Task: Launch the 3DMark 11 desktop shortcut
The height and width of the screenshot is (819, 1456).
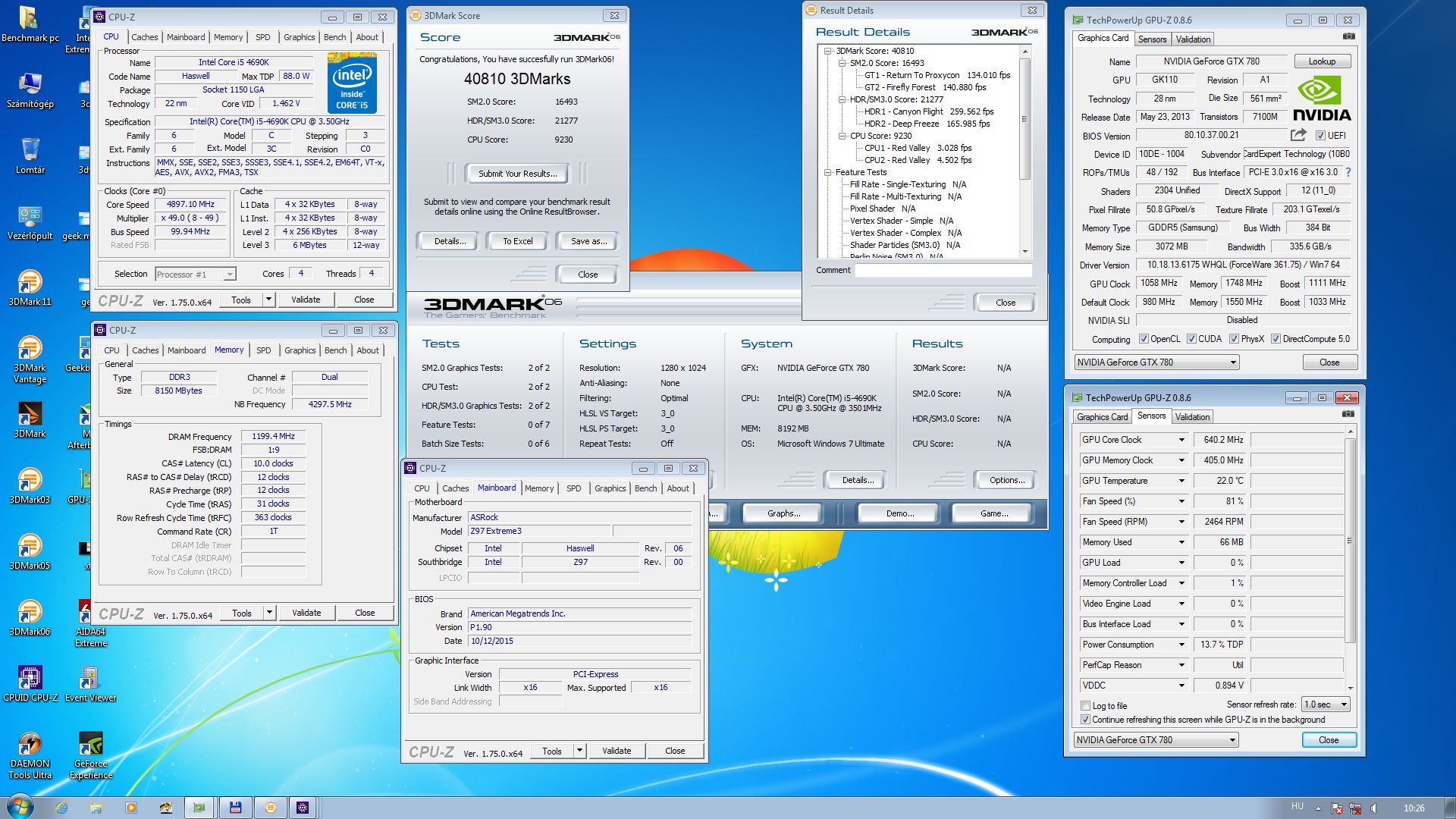Action: tap(30, 288)
